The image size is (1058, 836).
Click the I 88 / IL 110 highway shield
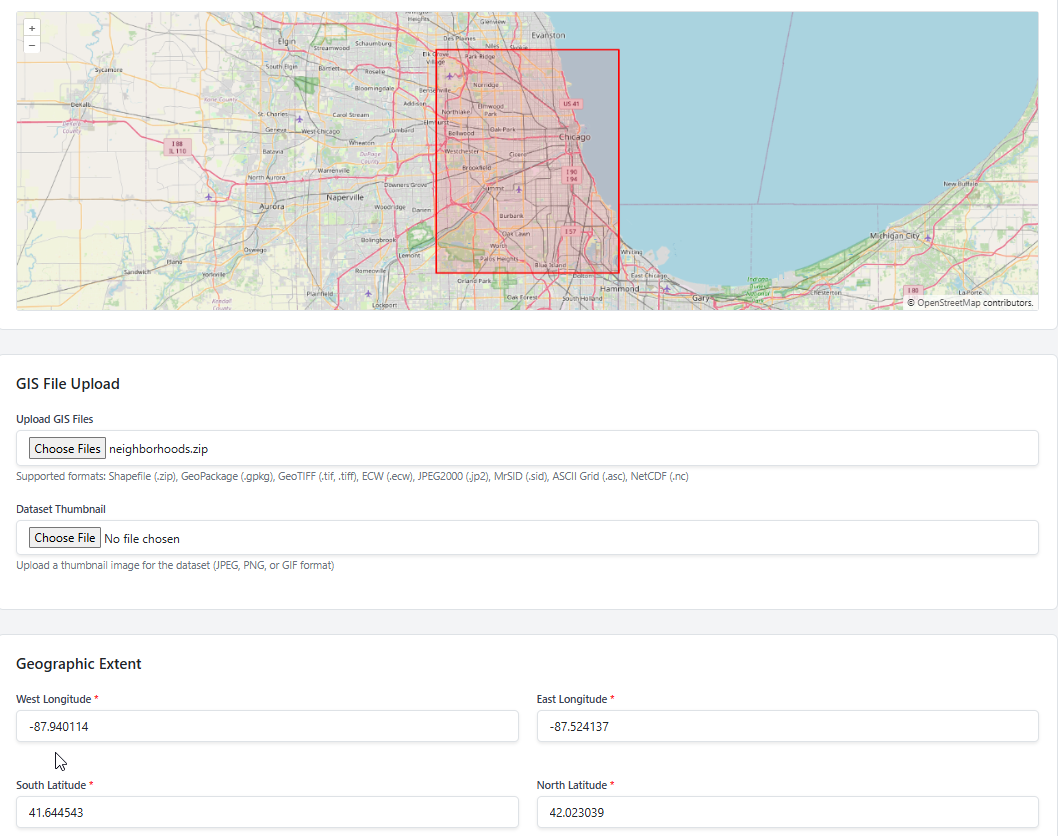(178, 147)
